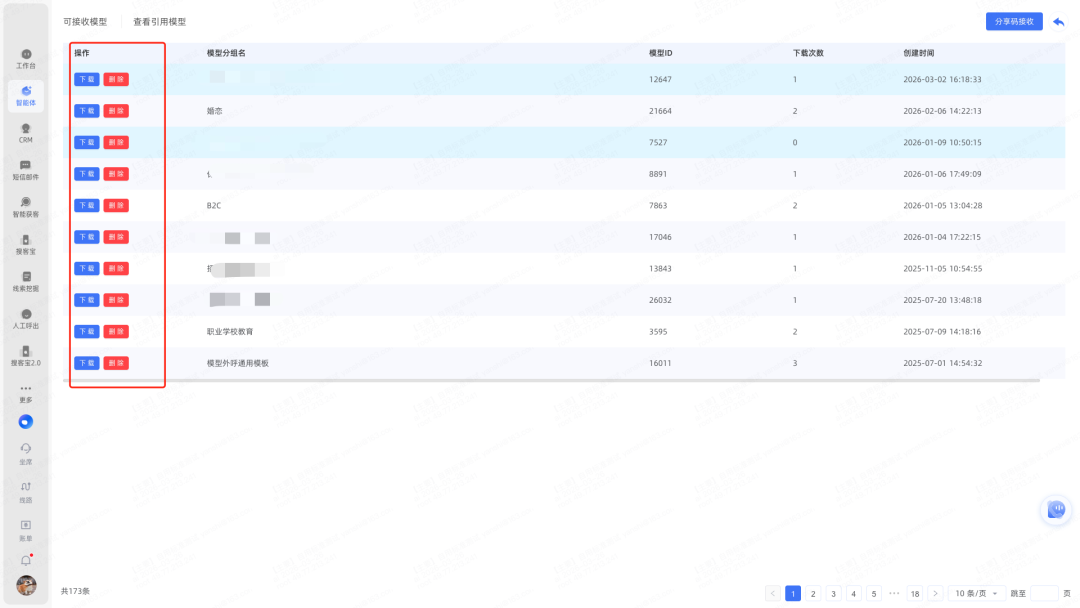Click 下载 for 模型外呼通用模板 row

86,363
